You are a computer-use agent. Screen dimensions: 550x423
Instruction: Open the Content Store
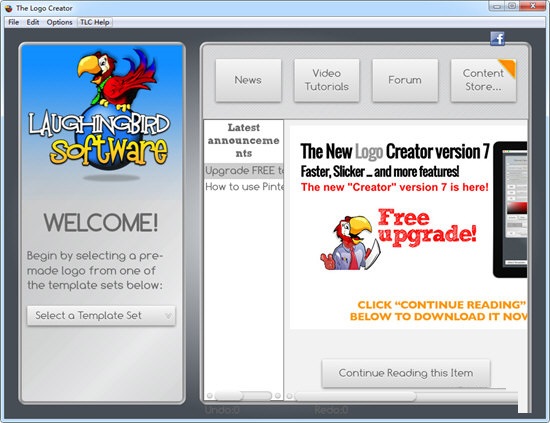[x=483, y=80]
